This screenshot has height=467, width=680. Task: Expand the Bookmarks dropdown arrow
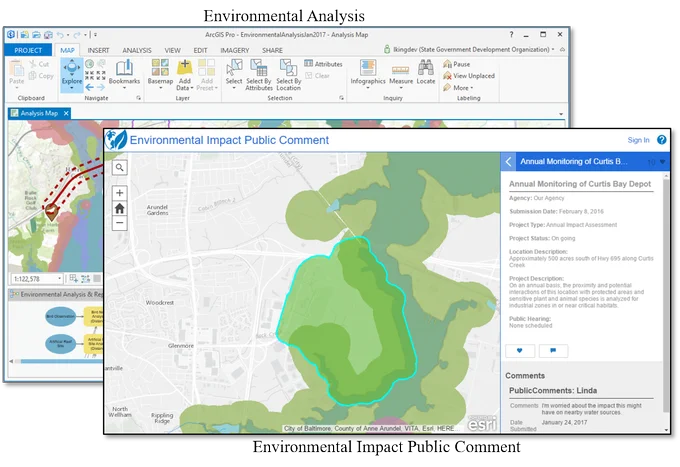(x=124, y=88)
